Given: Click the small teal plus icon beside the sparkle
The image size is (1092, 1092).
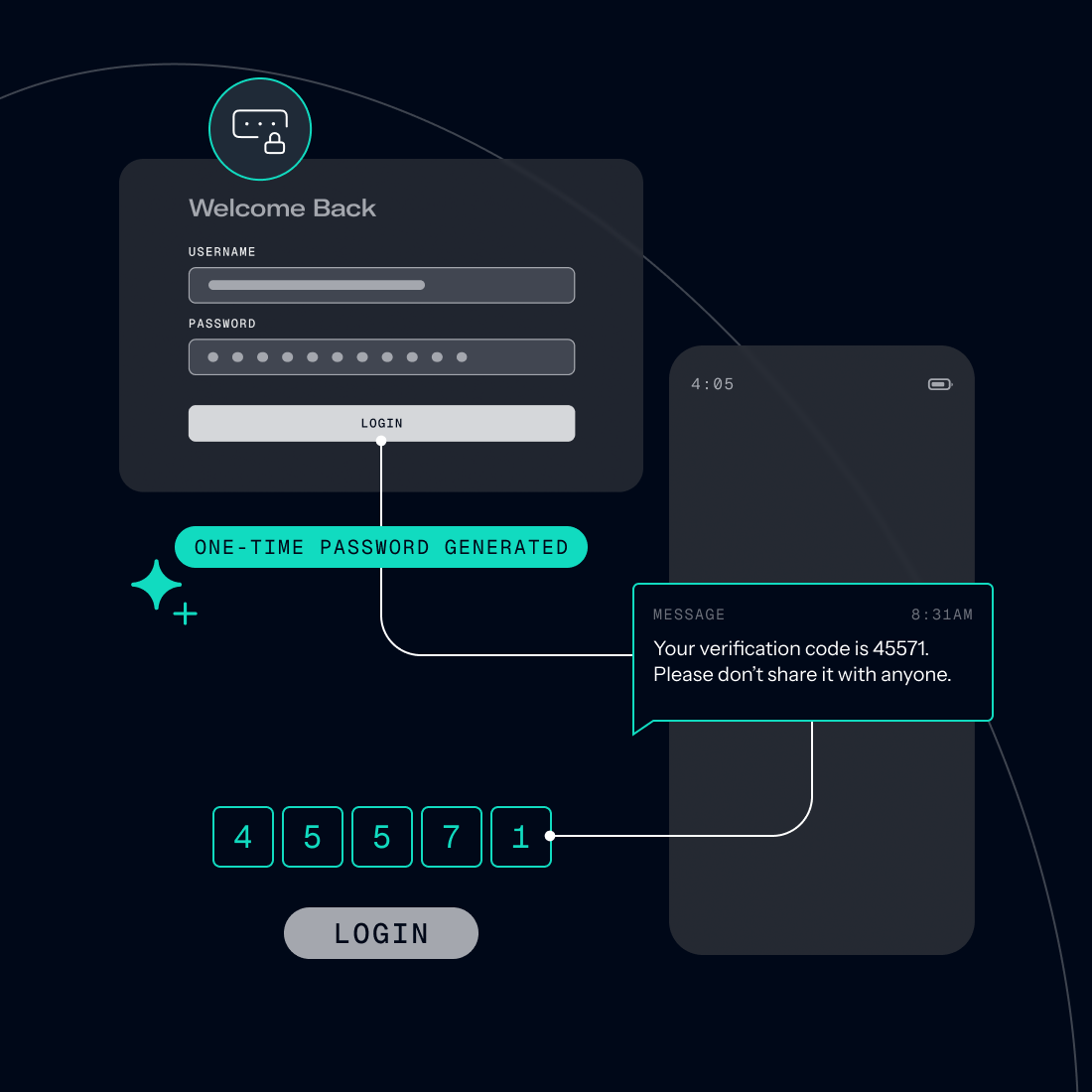Looking at the screenshot, I should pyautogui.click(x=186, y=614).
